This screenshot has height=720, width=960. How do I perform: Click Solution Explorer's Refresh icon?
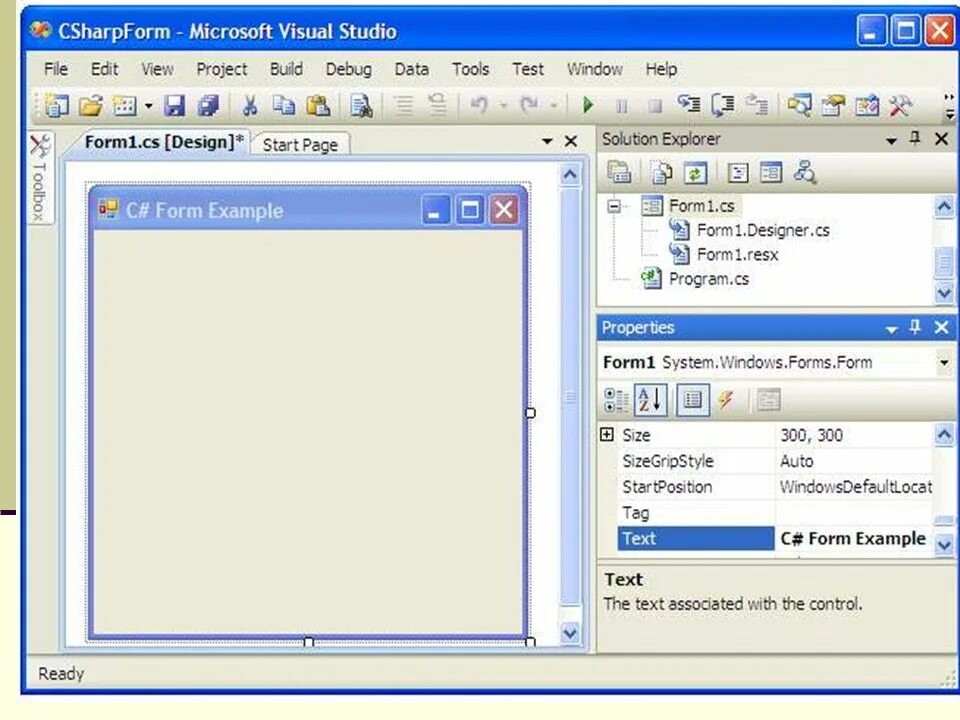(695, 173)
